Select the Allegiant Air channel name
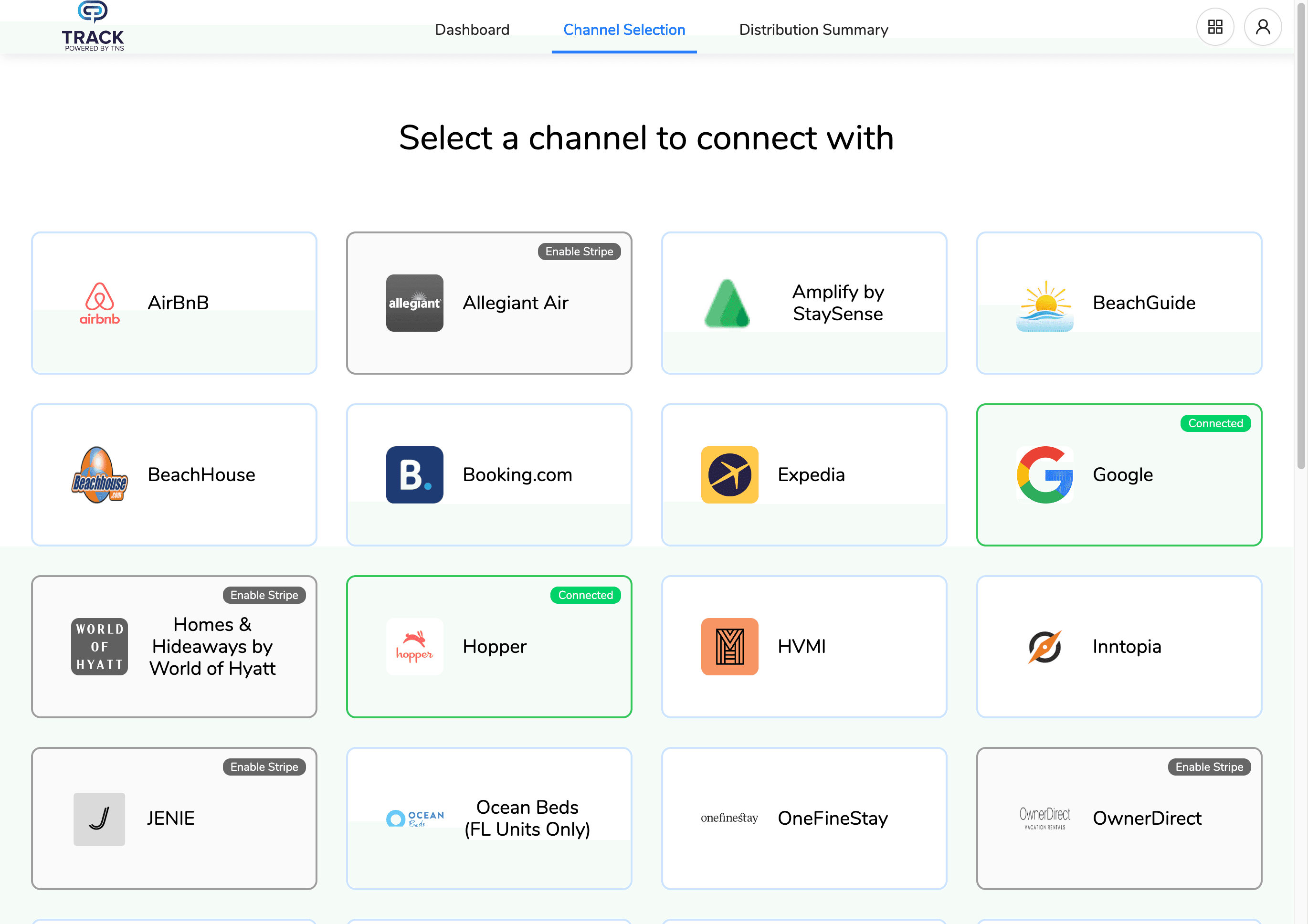Screen dimensions: 1308x924 tap(516, 303)
